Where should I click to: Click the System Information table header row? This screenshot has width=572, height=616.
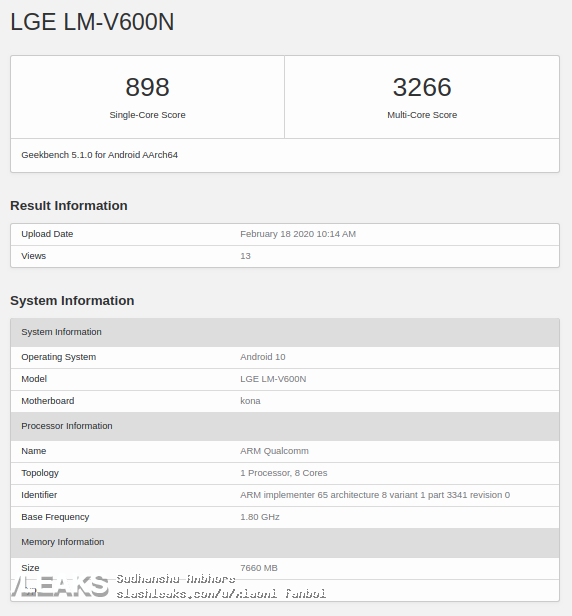(285, 332)
